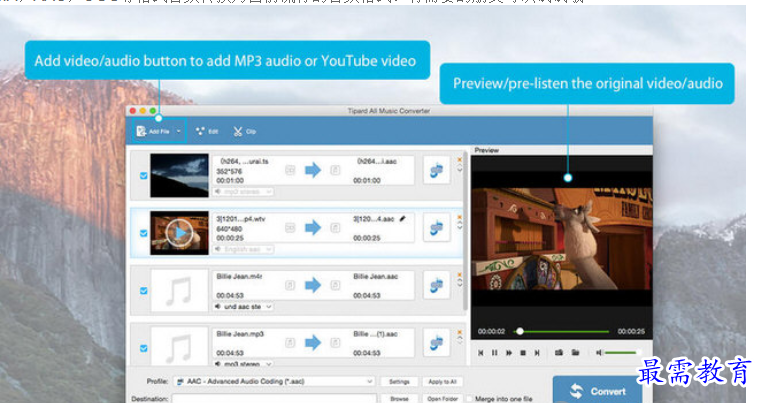Click the preview progress slider handle

click(x=520, y=332)
